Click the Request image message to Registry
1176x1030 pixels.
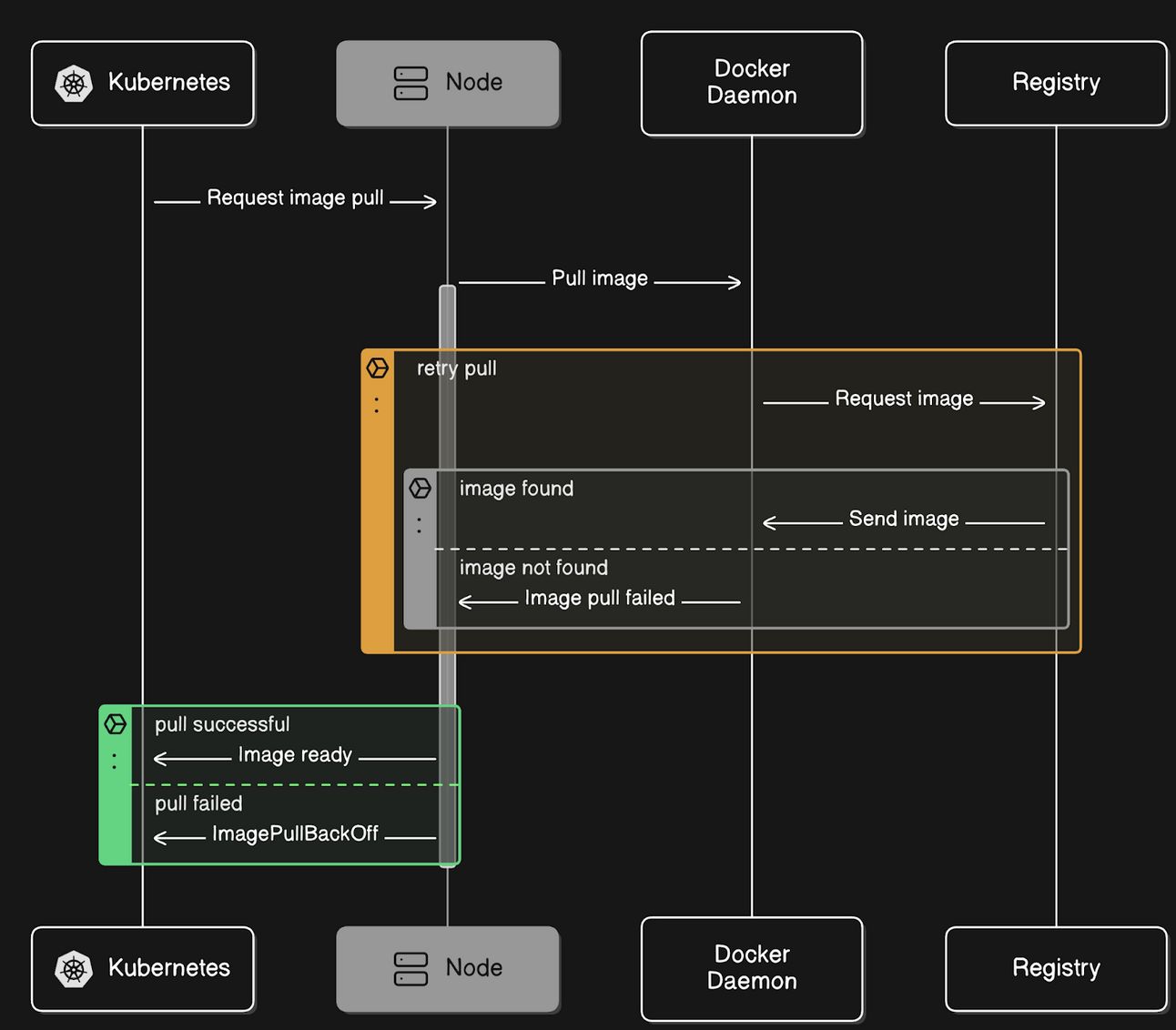(x=904, y=399)
